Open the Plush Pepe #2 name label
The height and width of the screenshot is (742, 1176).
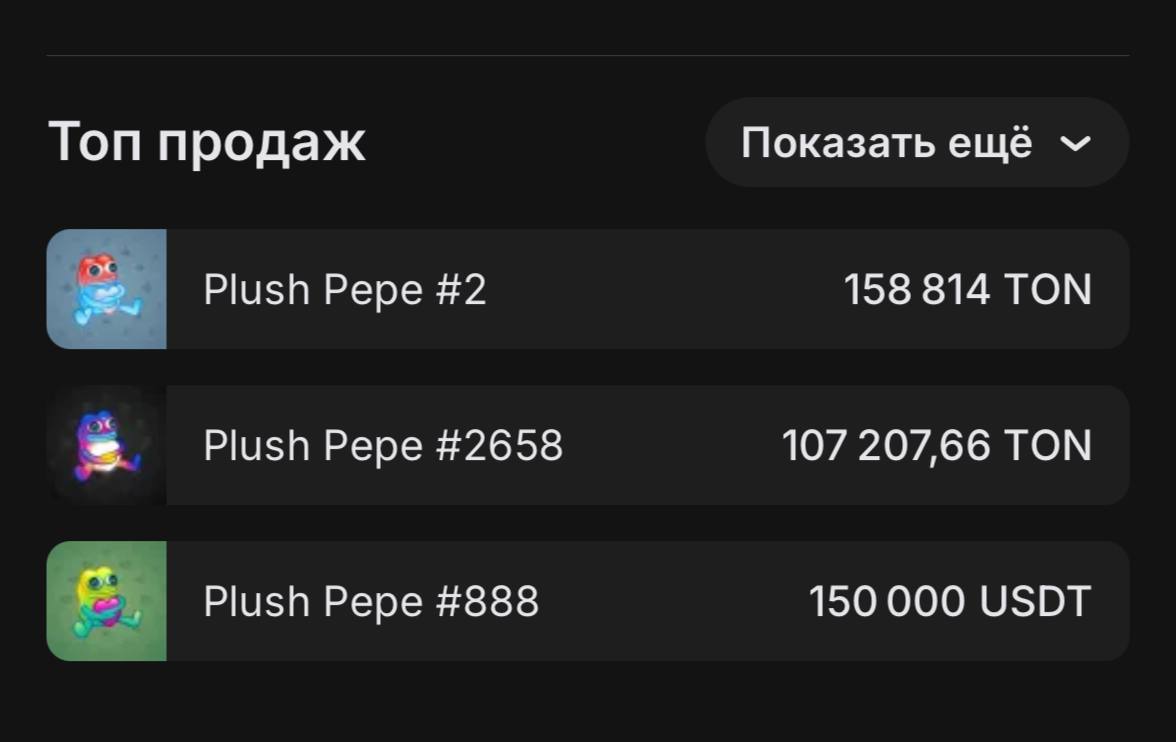tap(344, 290)
